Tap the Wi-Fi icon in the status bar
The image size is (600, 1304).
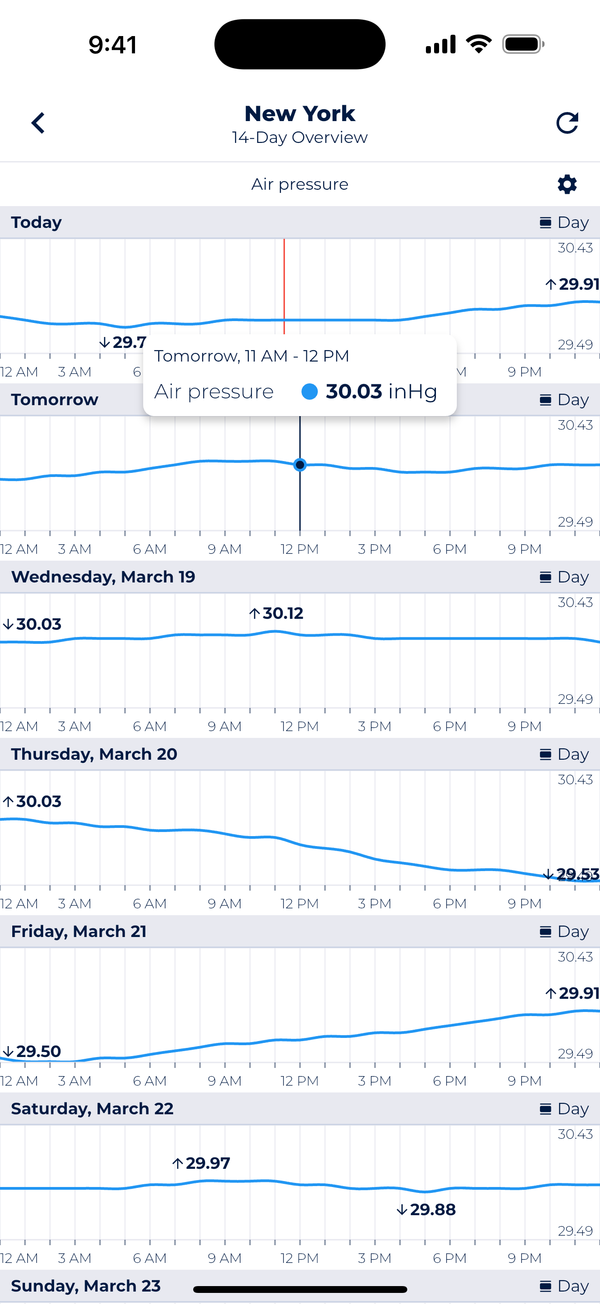tap(477, 43)
